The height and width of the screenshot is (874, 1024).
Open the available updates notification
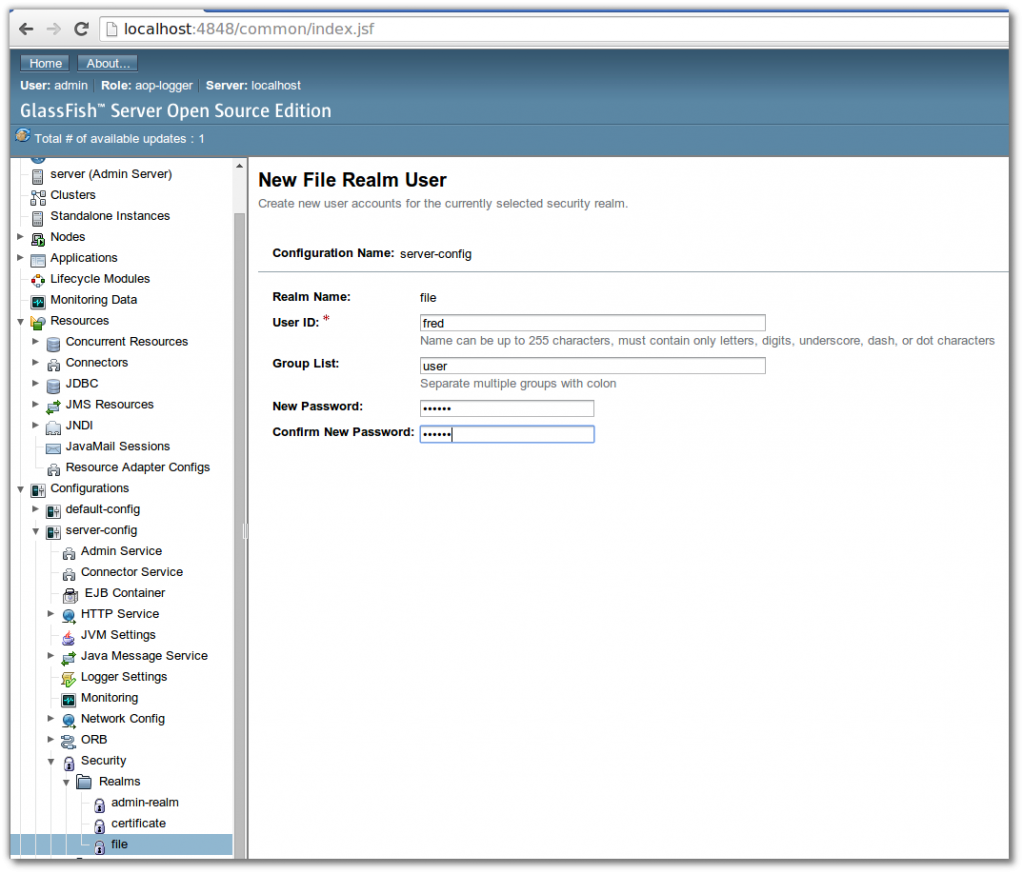[24, 138]
